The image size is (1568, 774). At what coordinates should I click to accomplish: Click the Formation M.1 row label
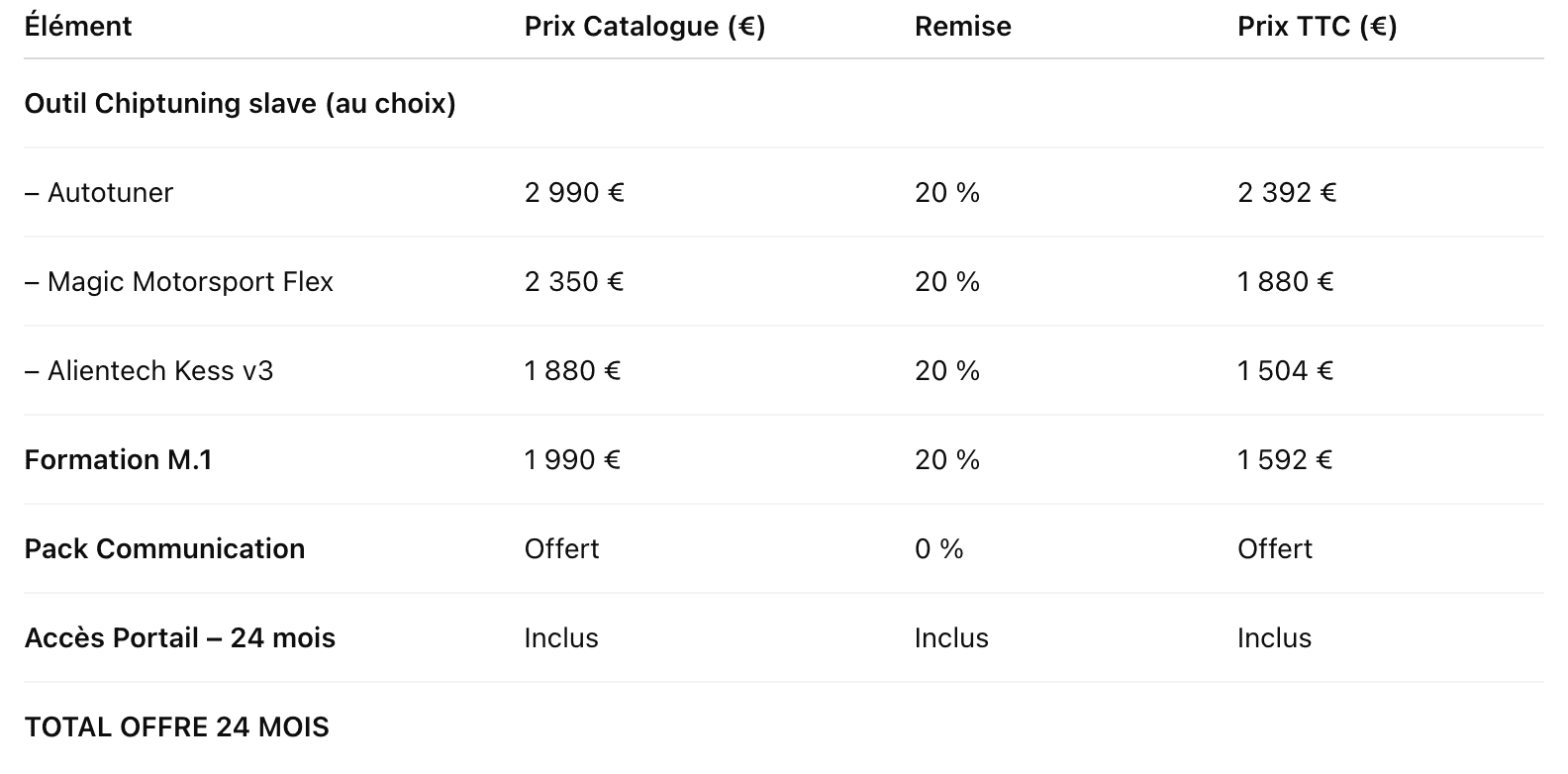pos(119,459)
